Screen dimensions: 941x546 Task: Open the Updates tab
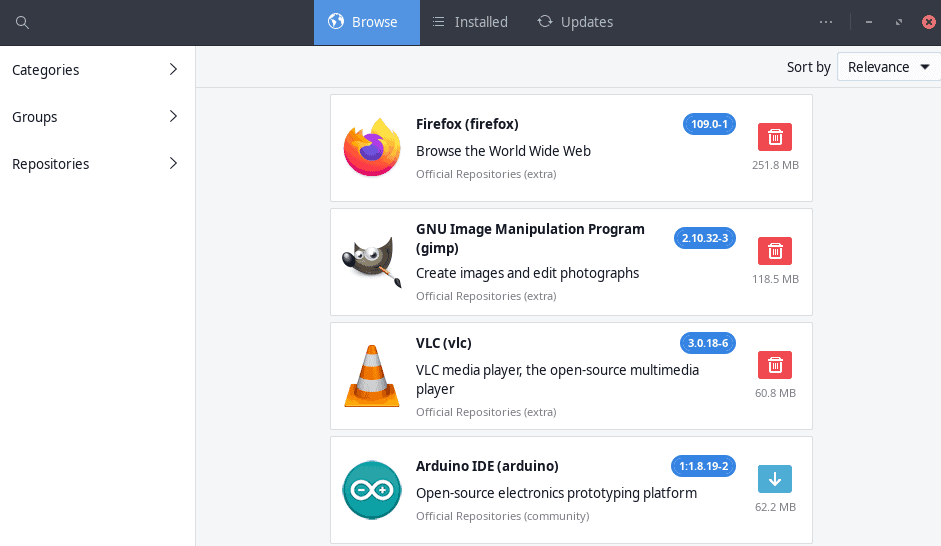pos(575,22)
